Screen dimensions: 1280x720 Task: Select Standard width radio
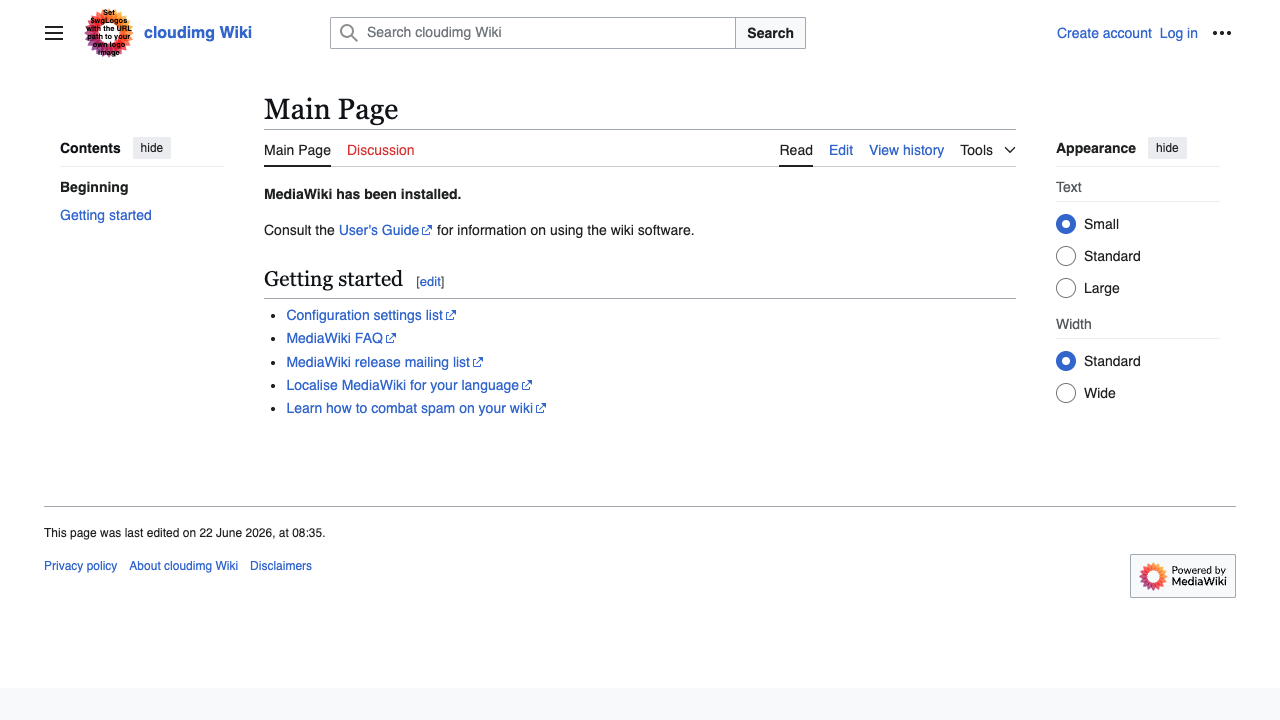1066,361
